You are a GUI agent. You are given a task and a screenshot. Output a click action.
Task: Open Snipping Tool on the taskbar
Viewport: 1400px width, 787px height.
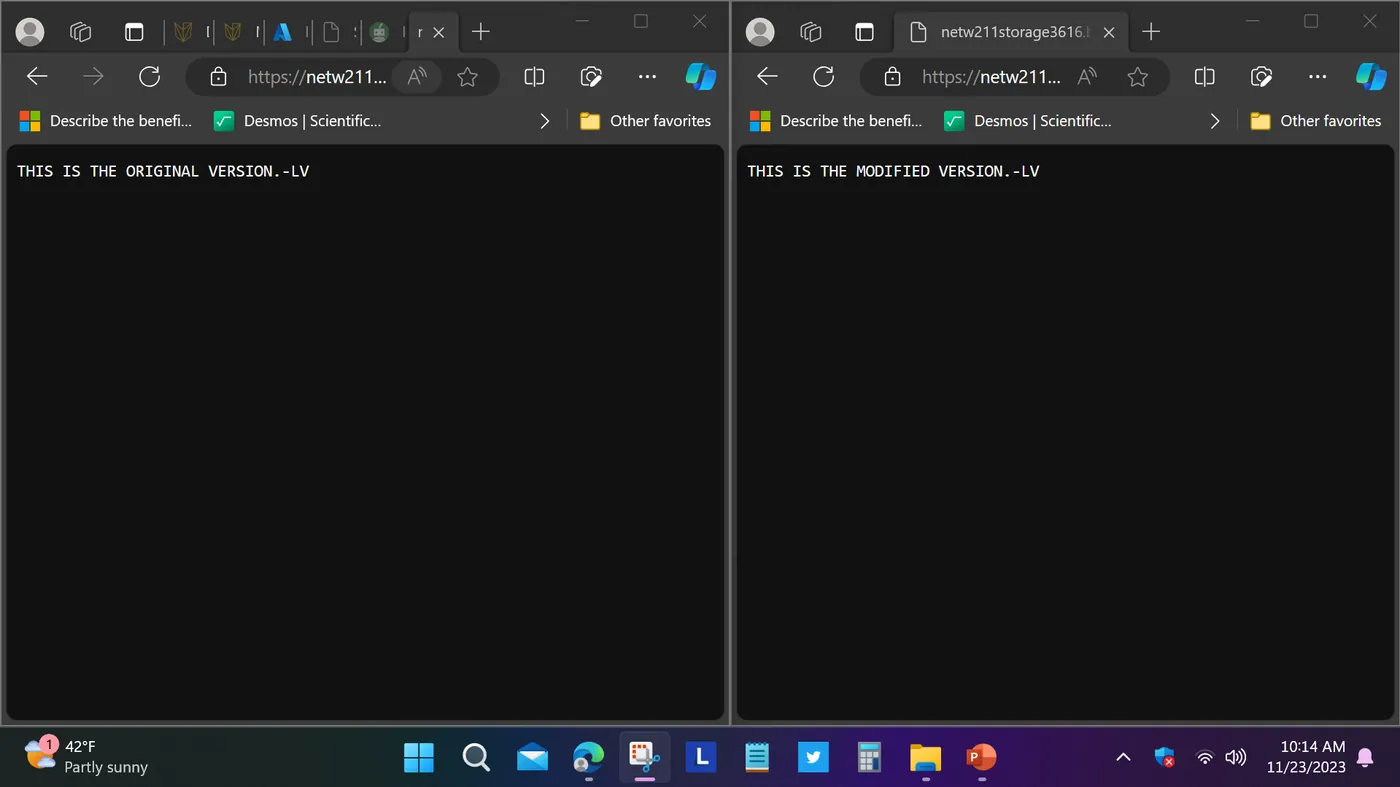pyautogui.click(x=645, y=758)
